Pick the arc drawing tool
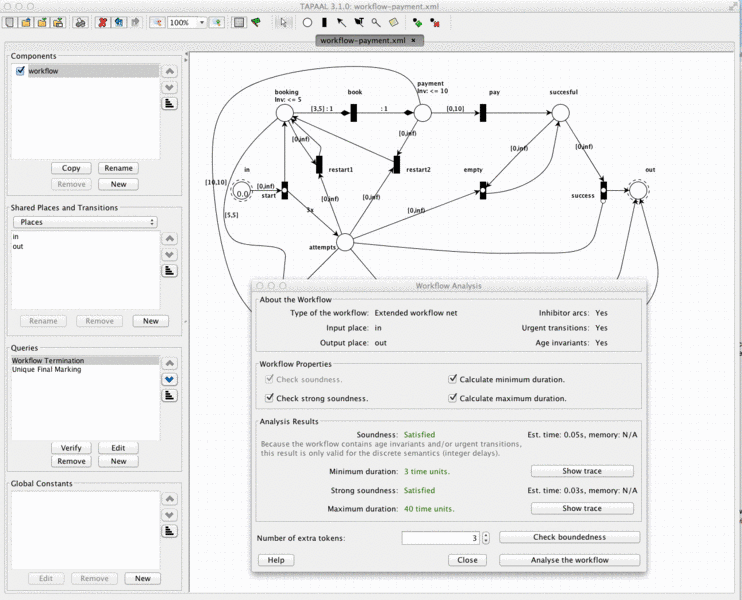Viewport: 742px width, 600px height. point(341,22)
